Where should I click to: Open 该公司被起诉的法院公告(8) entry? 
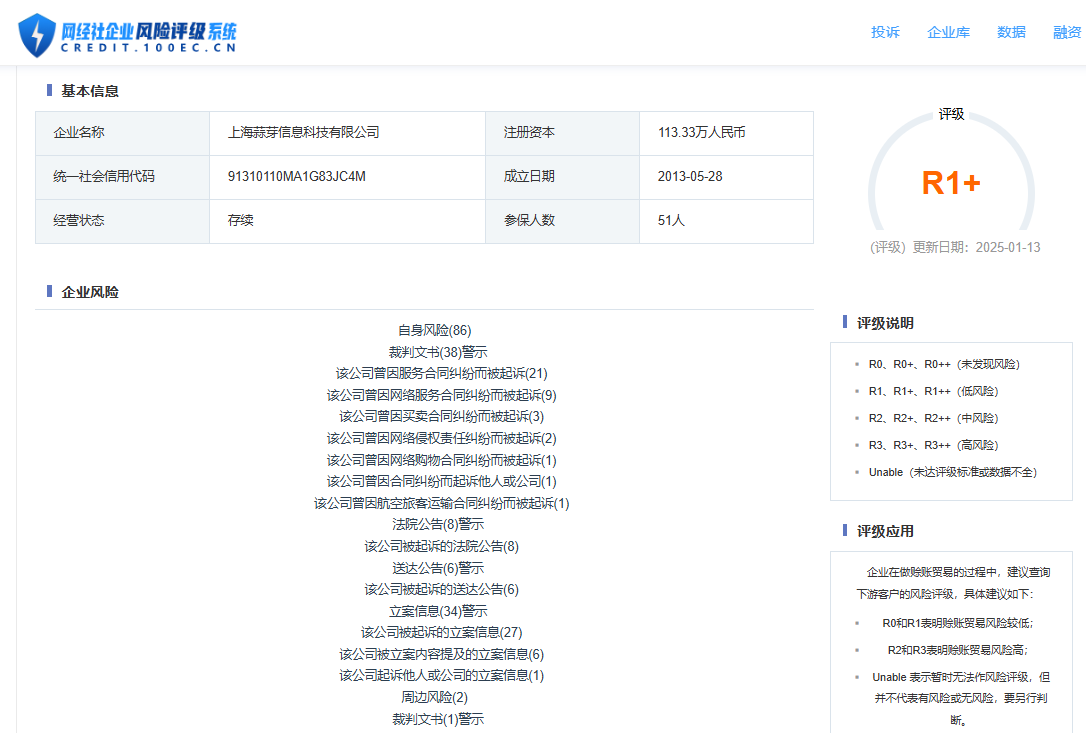441,546
